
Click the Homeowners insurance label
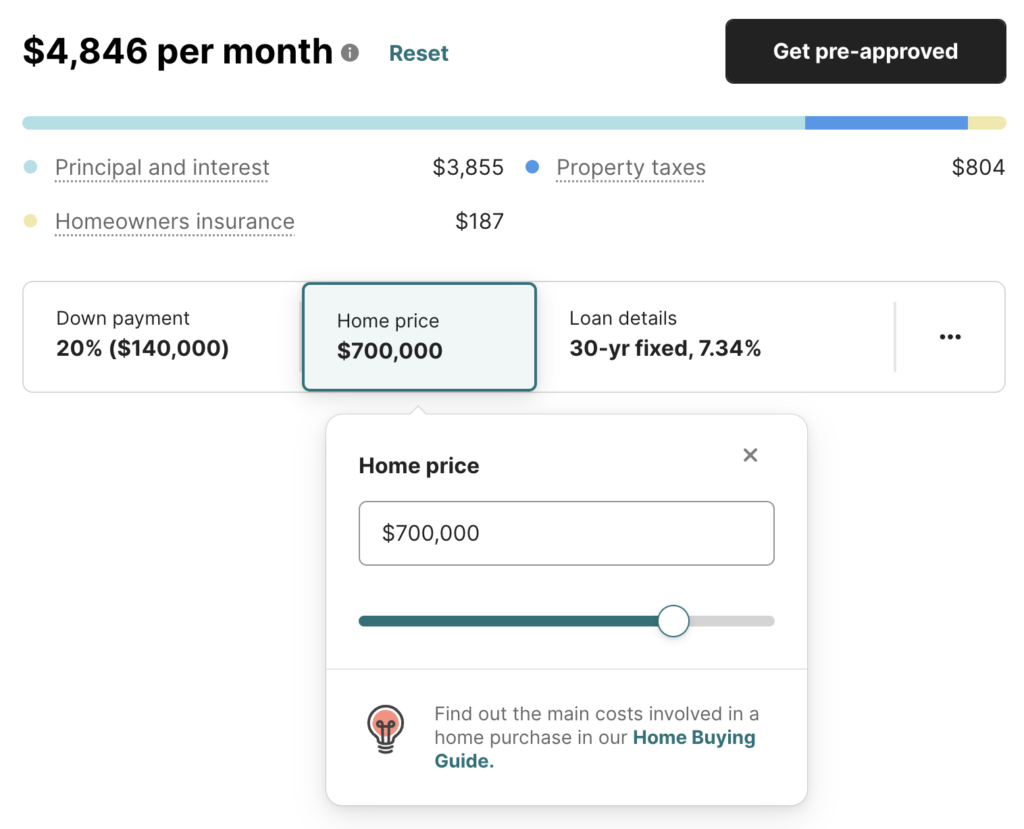(175, 221)
